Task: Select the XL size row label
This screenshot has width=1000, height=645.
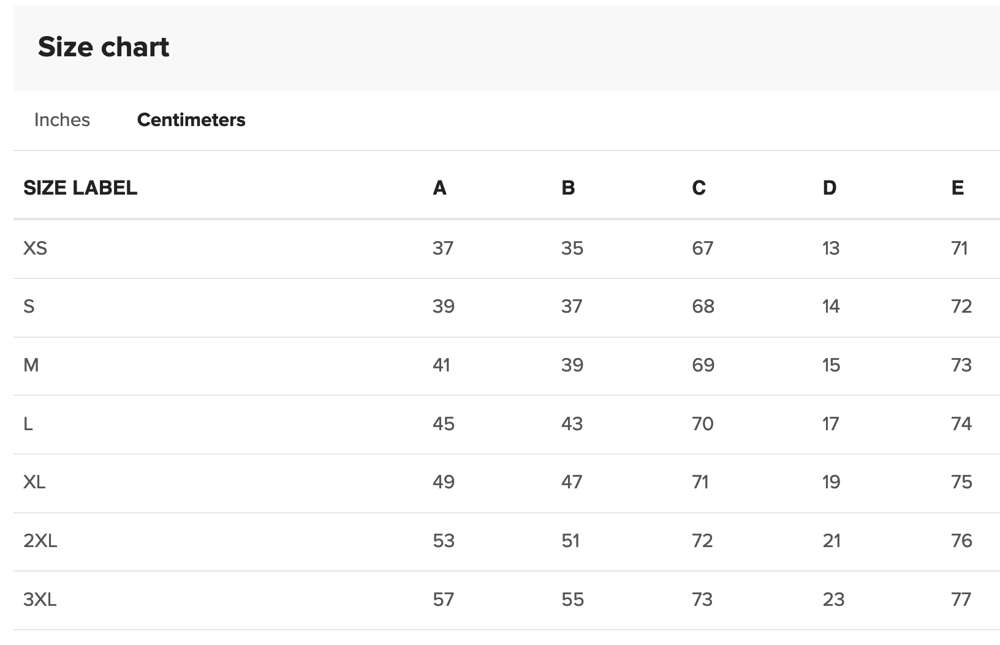Action: coord(34,482)
